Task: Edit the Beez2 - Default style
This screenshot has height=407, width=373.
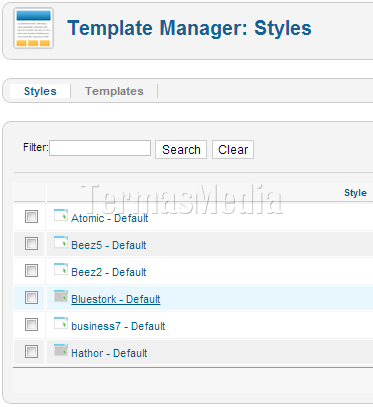Action: (x=109, y=272)
